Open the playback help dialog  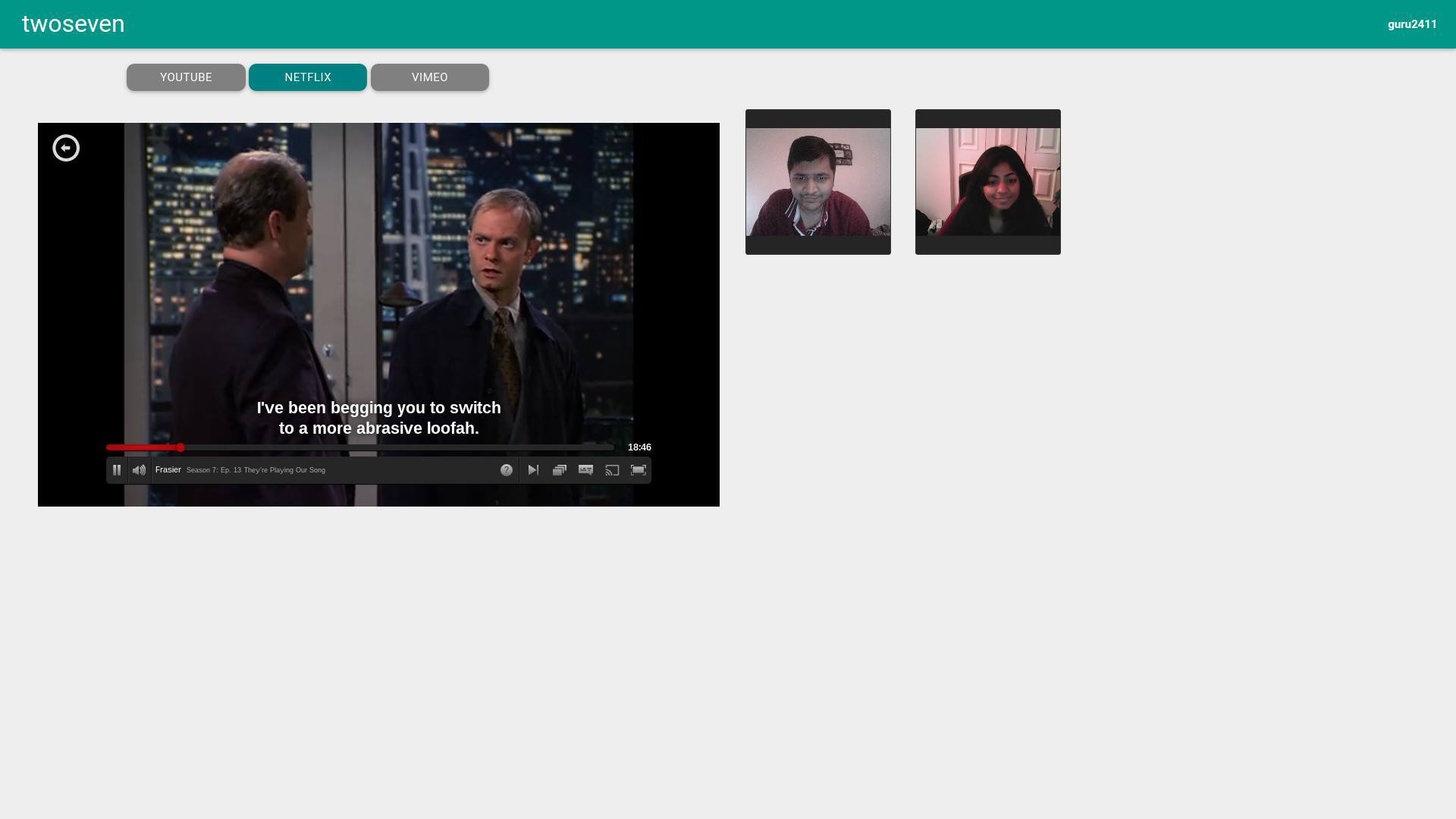point(505,469)
